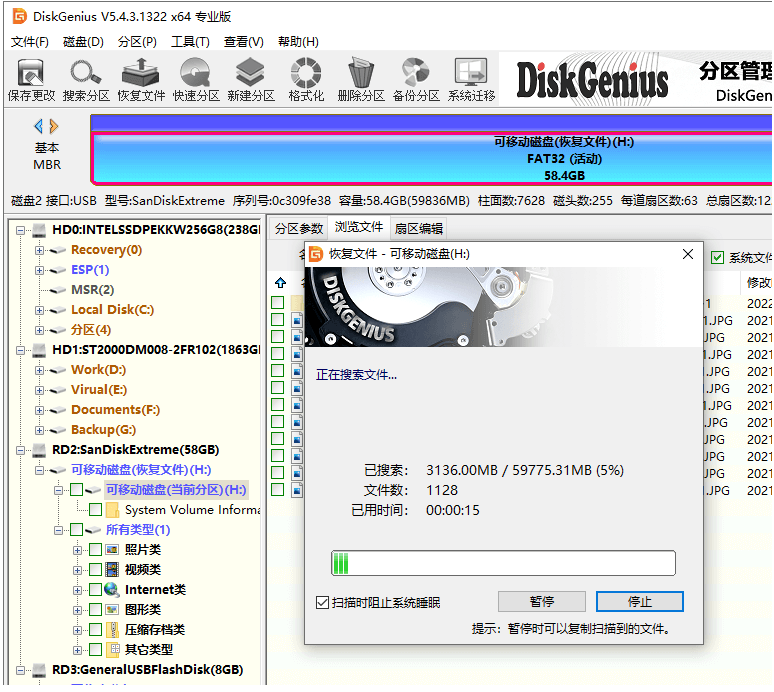The height and width of the screenshot is (692, 774).
Task: Collapse the 所有类型(1) node
Action: point(58,530)
